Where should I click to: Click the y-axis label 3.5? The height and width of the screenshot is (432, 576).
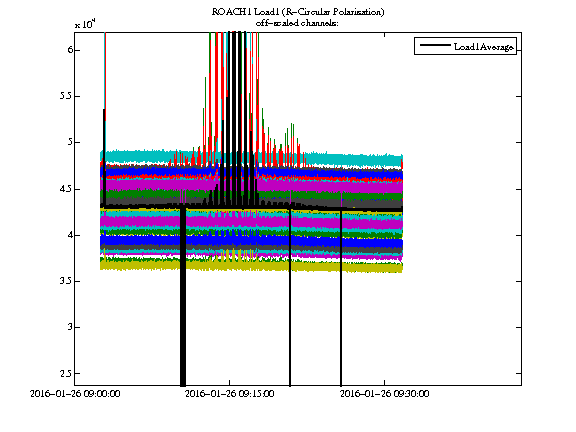click(66, 281)
